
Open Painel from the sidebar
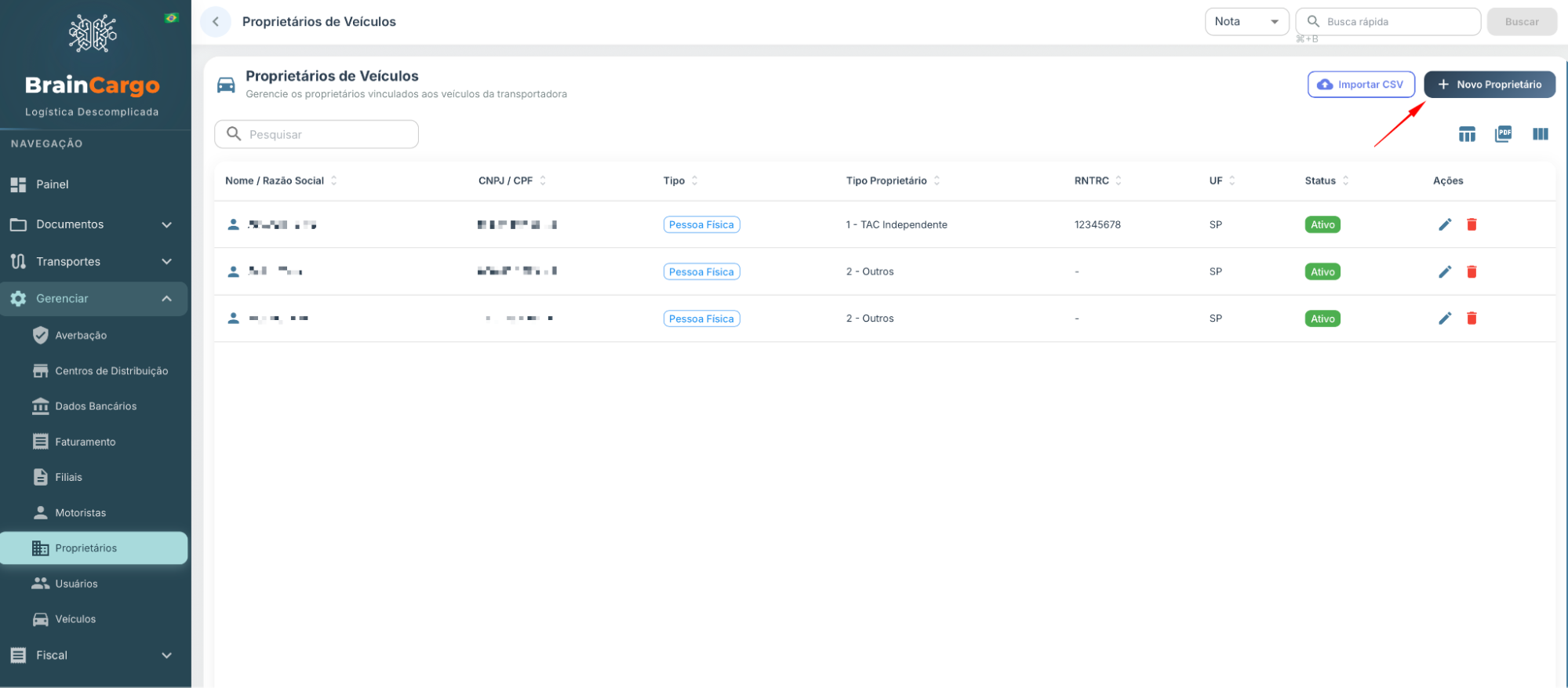click(x=94, y=184)
